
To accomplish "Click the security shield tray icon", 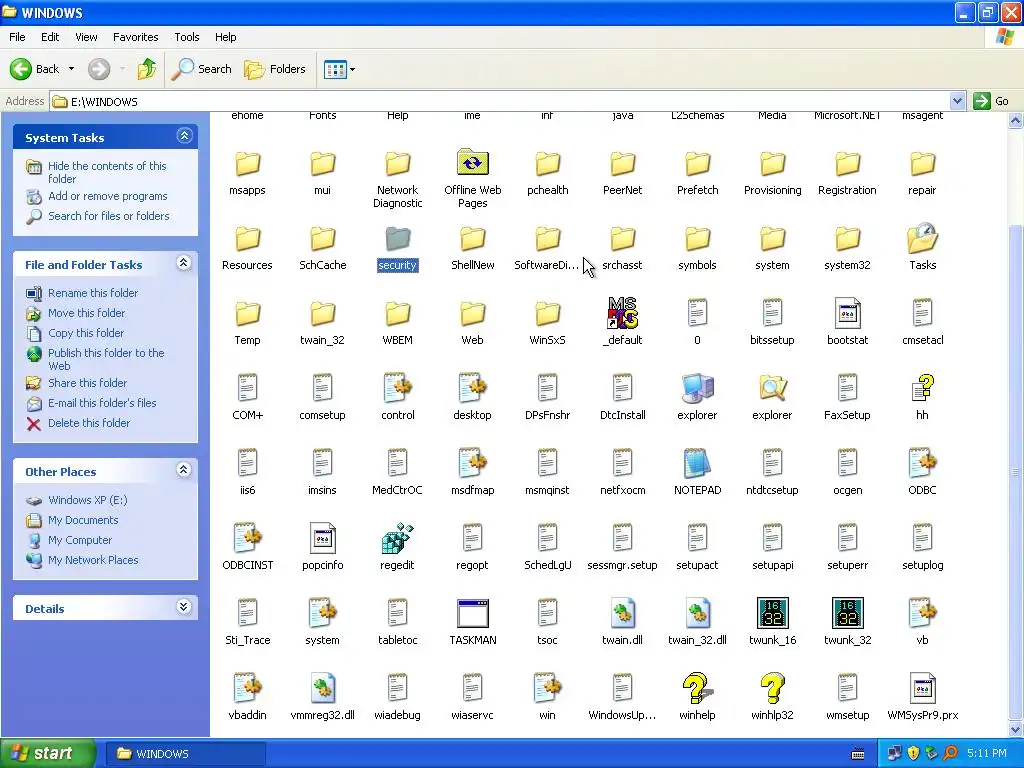I will pos(913,754).
